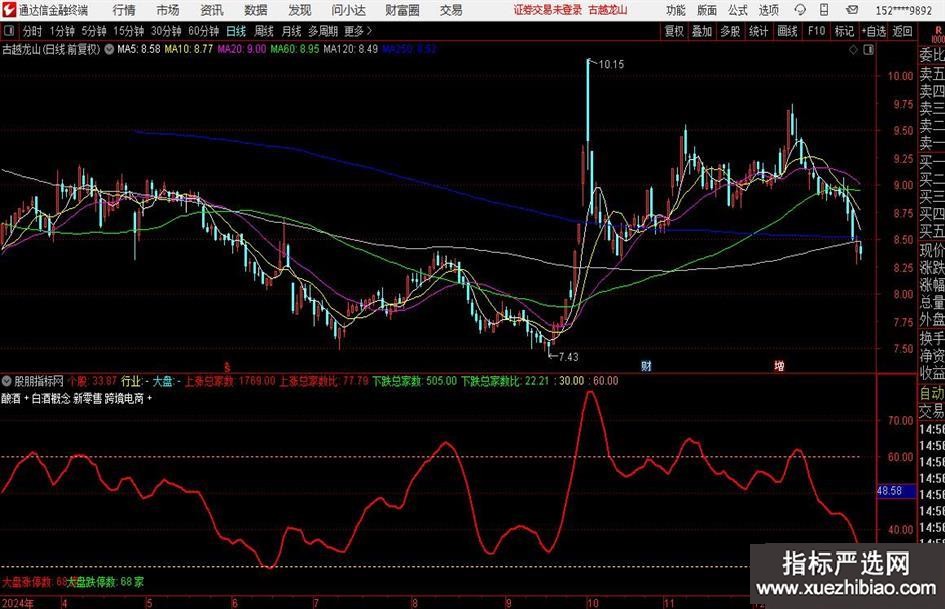This screenshot has width=945, height=609.
Task: Switch to 分时 chart period
Action: pos(32,31)
